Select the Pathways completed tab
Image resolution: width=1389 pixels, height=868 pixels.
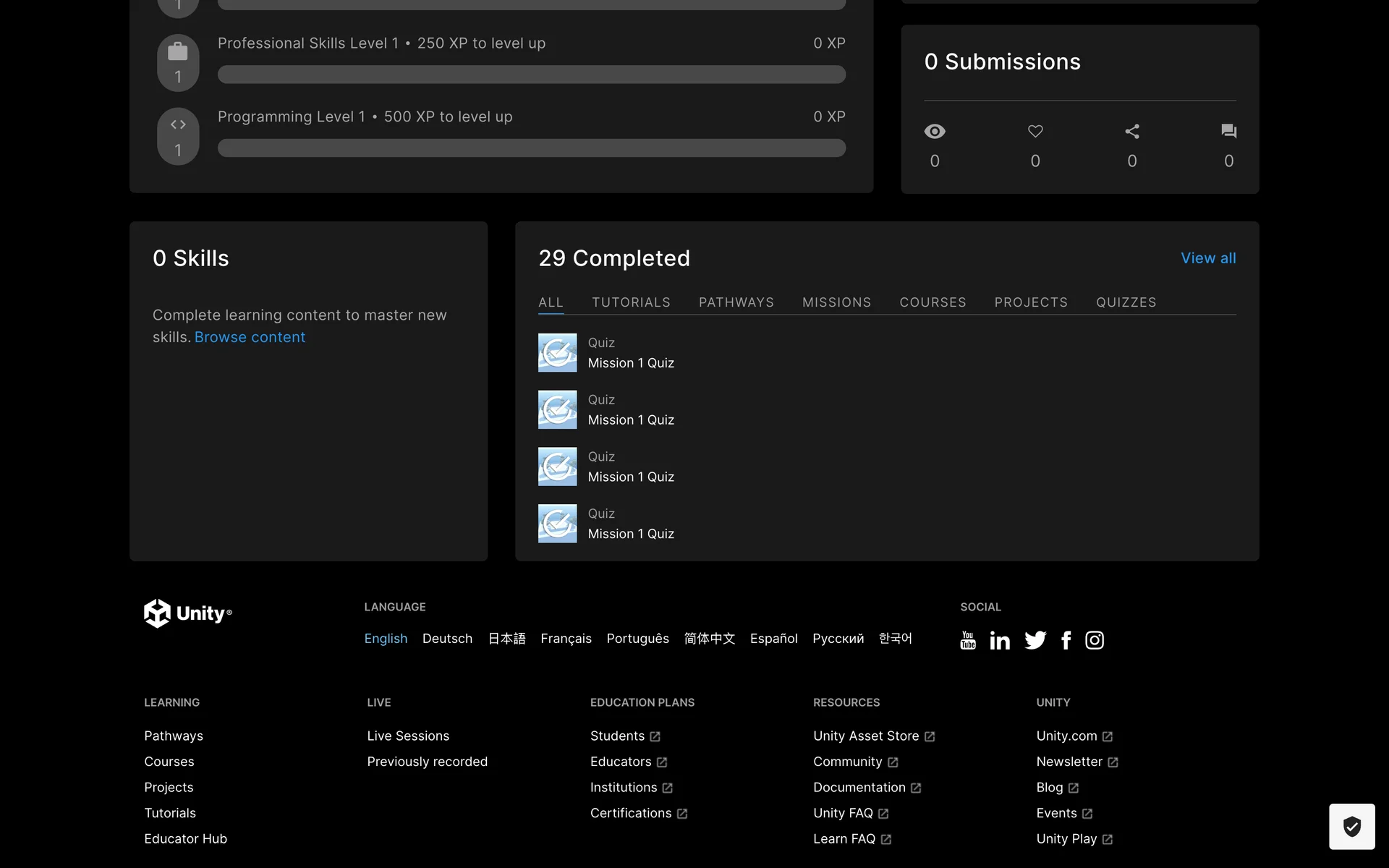(x=736, y=302)
